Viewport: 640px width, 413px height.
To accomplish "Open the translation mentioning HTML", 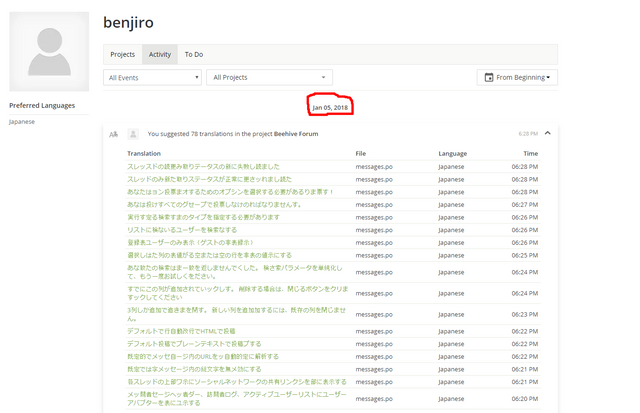I will coord(181,331).
